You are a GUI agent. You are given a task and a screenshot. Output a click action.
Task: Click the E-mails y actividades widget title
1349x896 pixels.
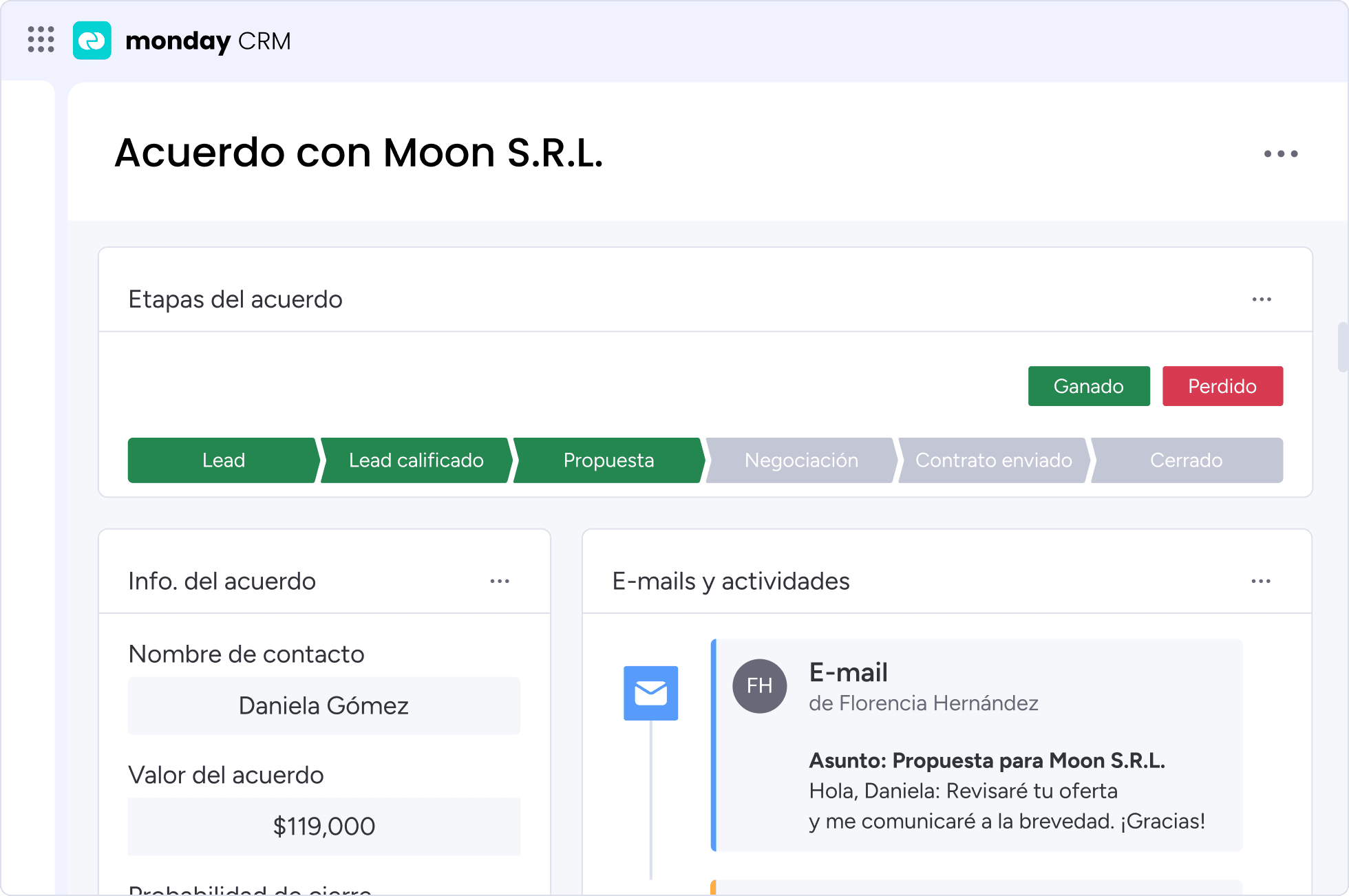pos(731,582)
